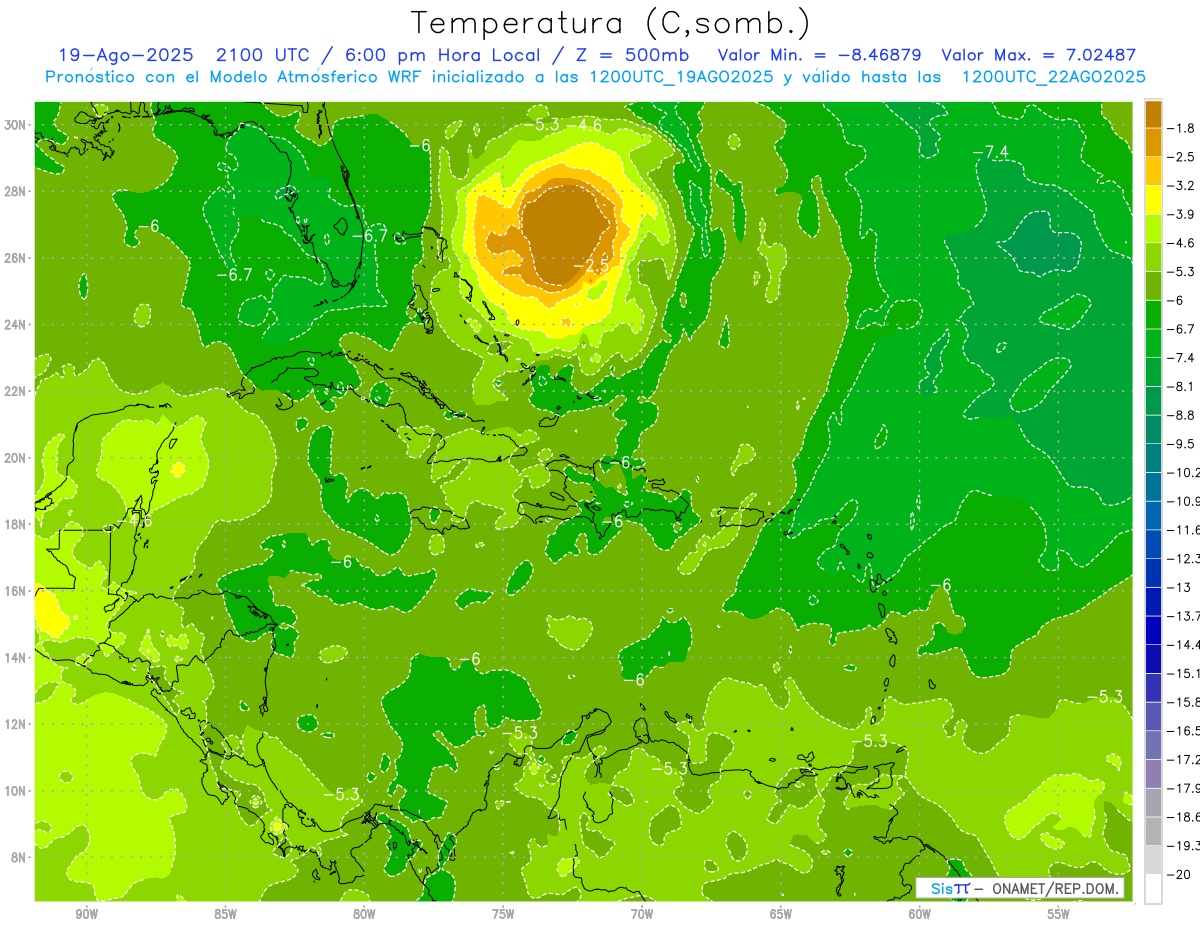Screen dimensions: 1200x927
Task: Click the legend label "-15.8"
Action: coord(1183,702)
